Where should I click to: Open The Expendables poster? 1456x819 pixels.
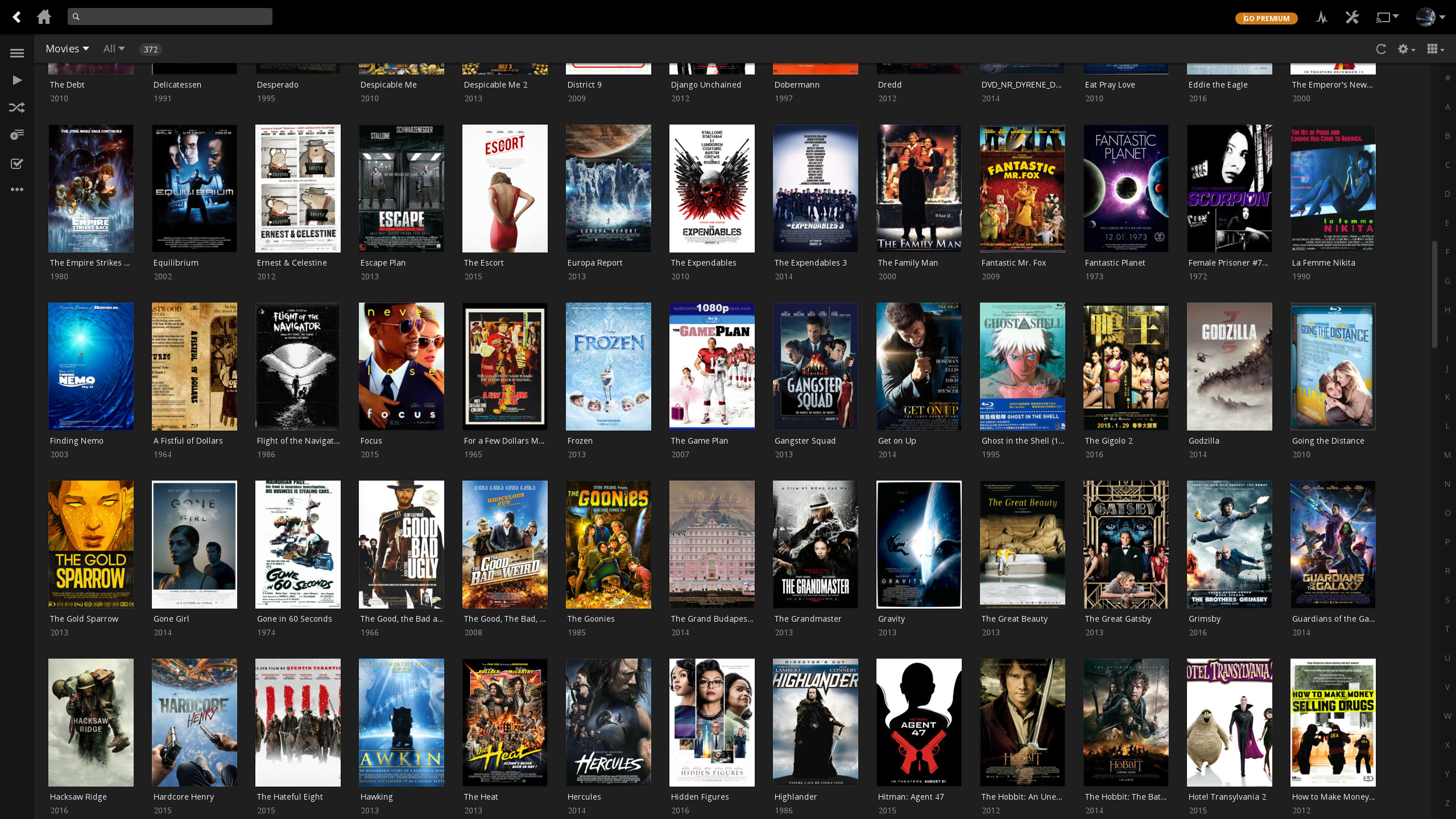[x=712, y=188]
